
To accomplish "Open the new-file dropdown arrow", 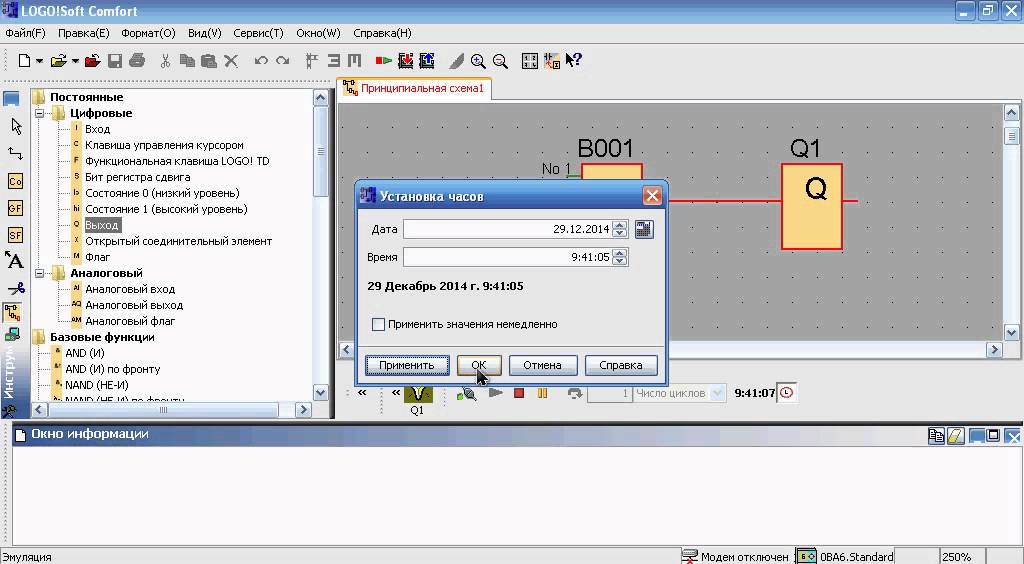I will pyautogui.click(x=40, y=61).
